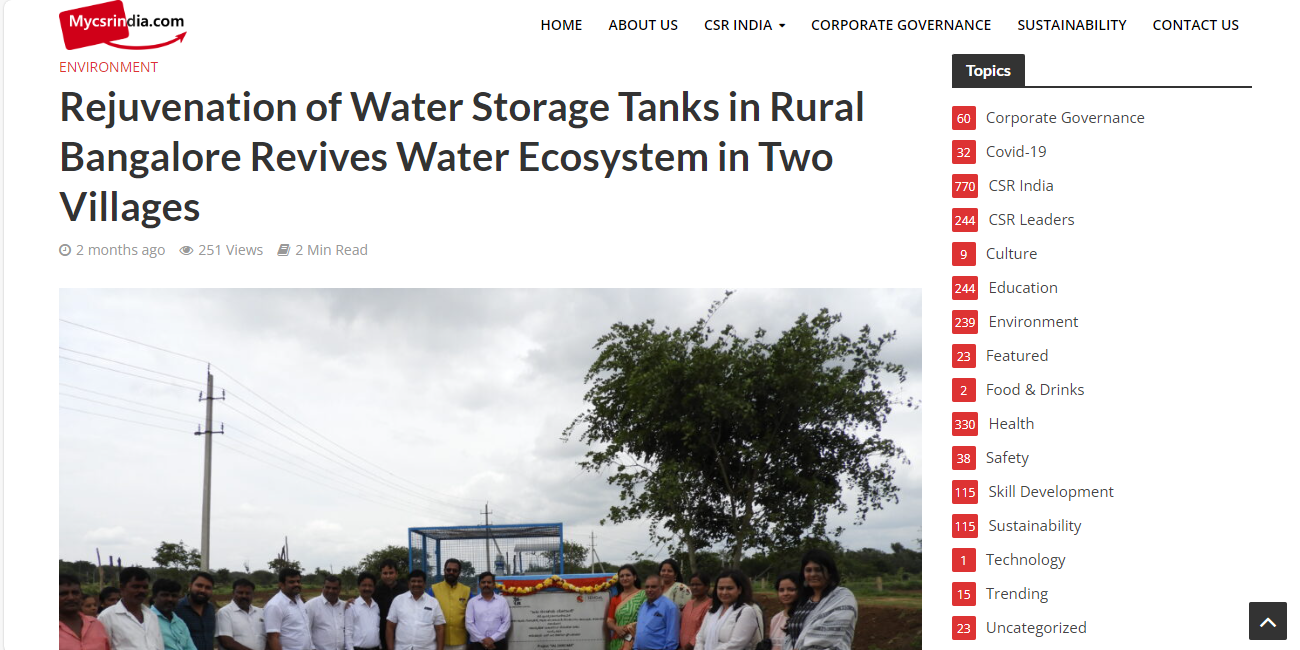The height and width of the screenshot is (650, 1300).
Task: Click the article headline about Water Storage Tanks
Action: [462, 157]
